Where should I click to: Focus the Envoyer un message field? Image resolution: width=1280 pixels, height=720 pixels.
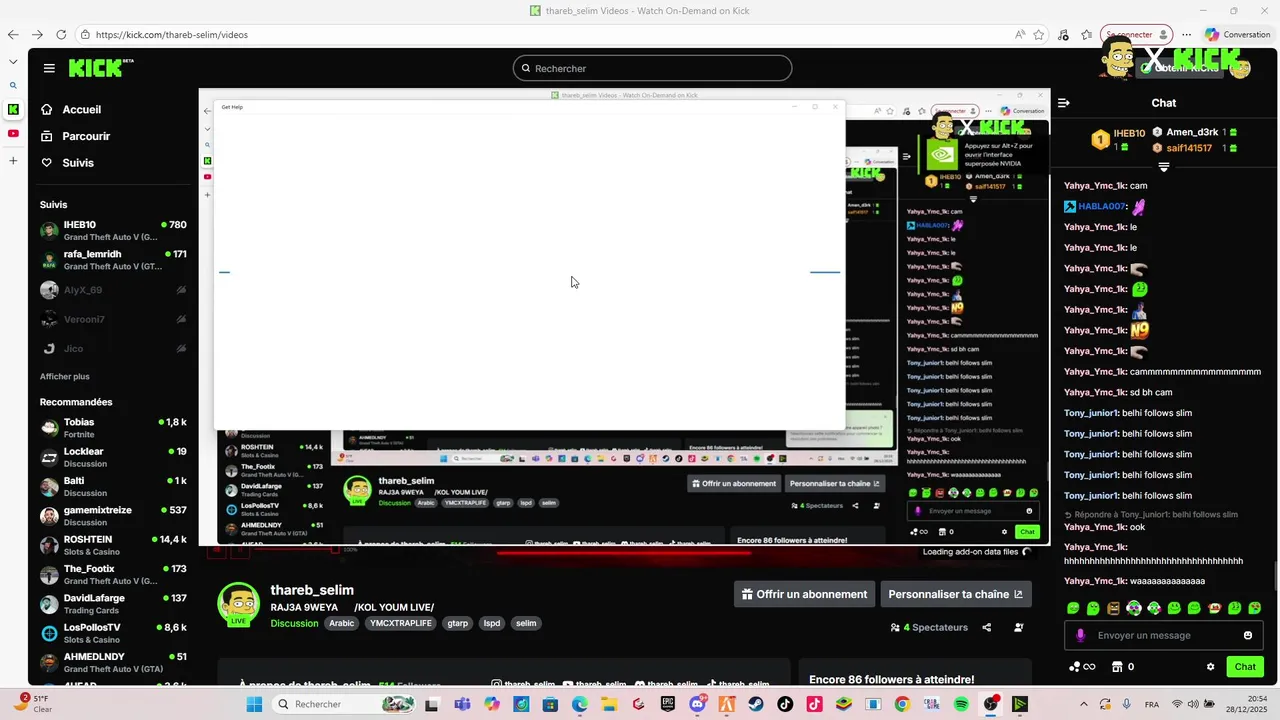click(x=1164, y=635)
